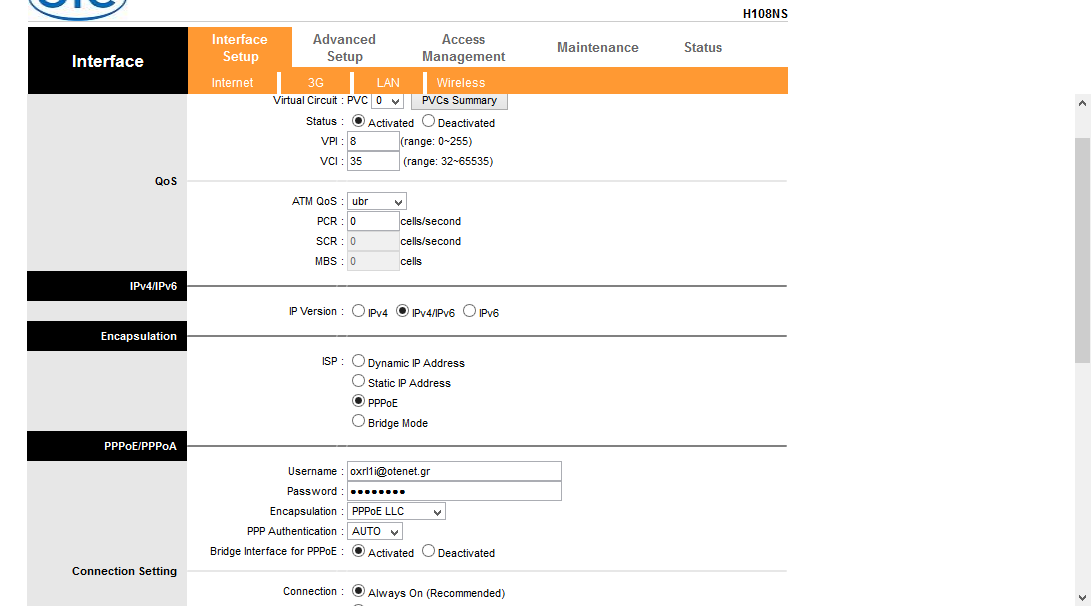The height and width of the screenshot is (606, 1091).
Task: Open the Encapsulation PPPoE LLC dropdown
Action: [396, 511]
